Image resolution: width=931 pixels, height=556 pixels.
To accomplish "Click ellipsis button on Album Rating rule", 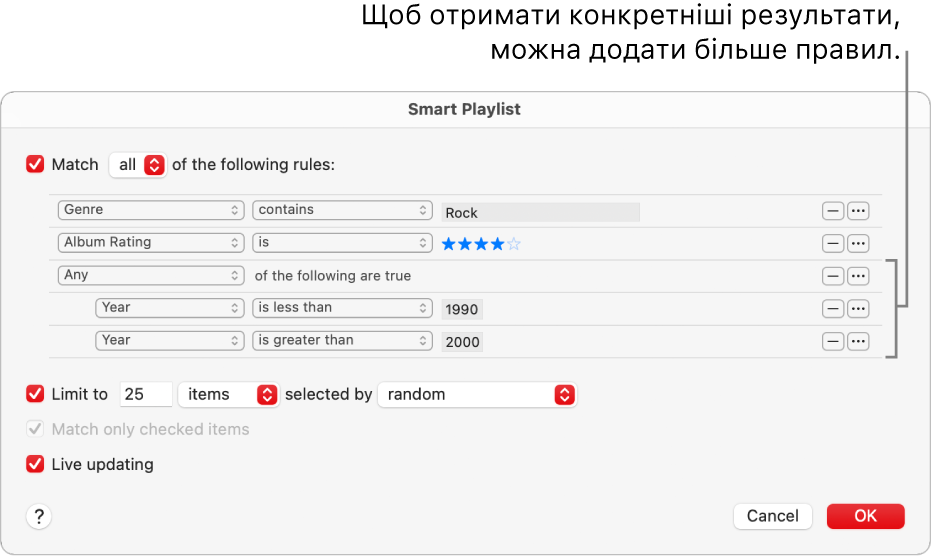I will pyautogui.click(x=858, y=243).
